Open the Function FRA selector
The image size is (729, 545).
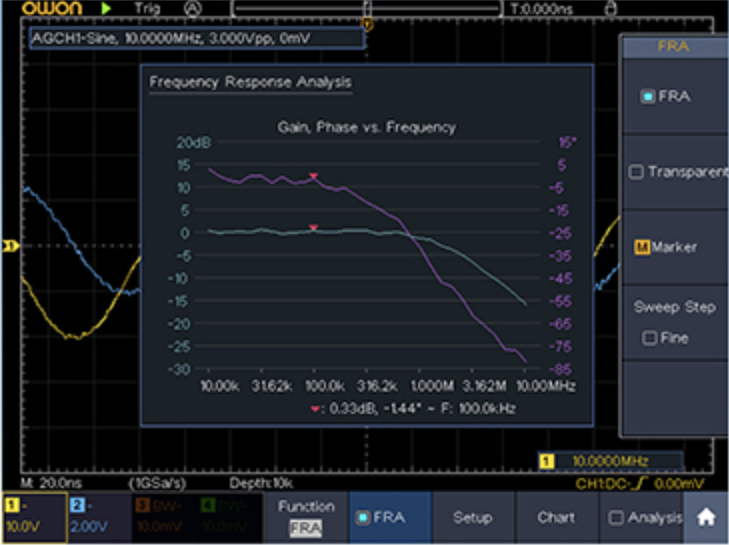305,517
